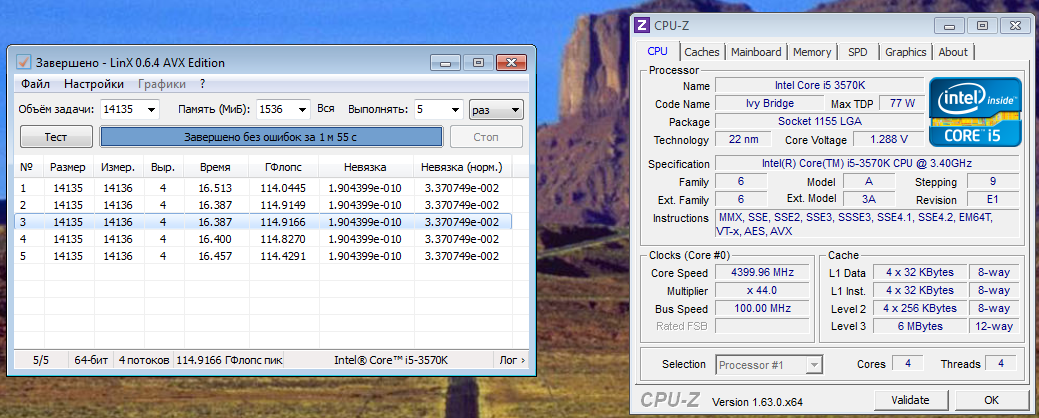The height and width of the screenshot is (418, 1039).
Task: Click the Core Voltage value 1.288 V
Action: click(888, 139)
